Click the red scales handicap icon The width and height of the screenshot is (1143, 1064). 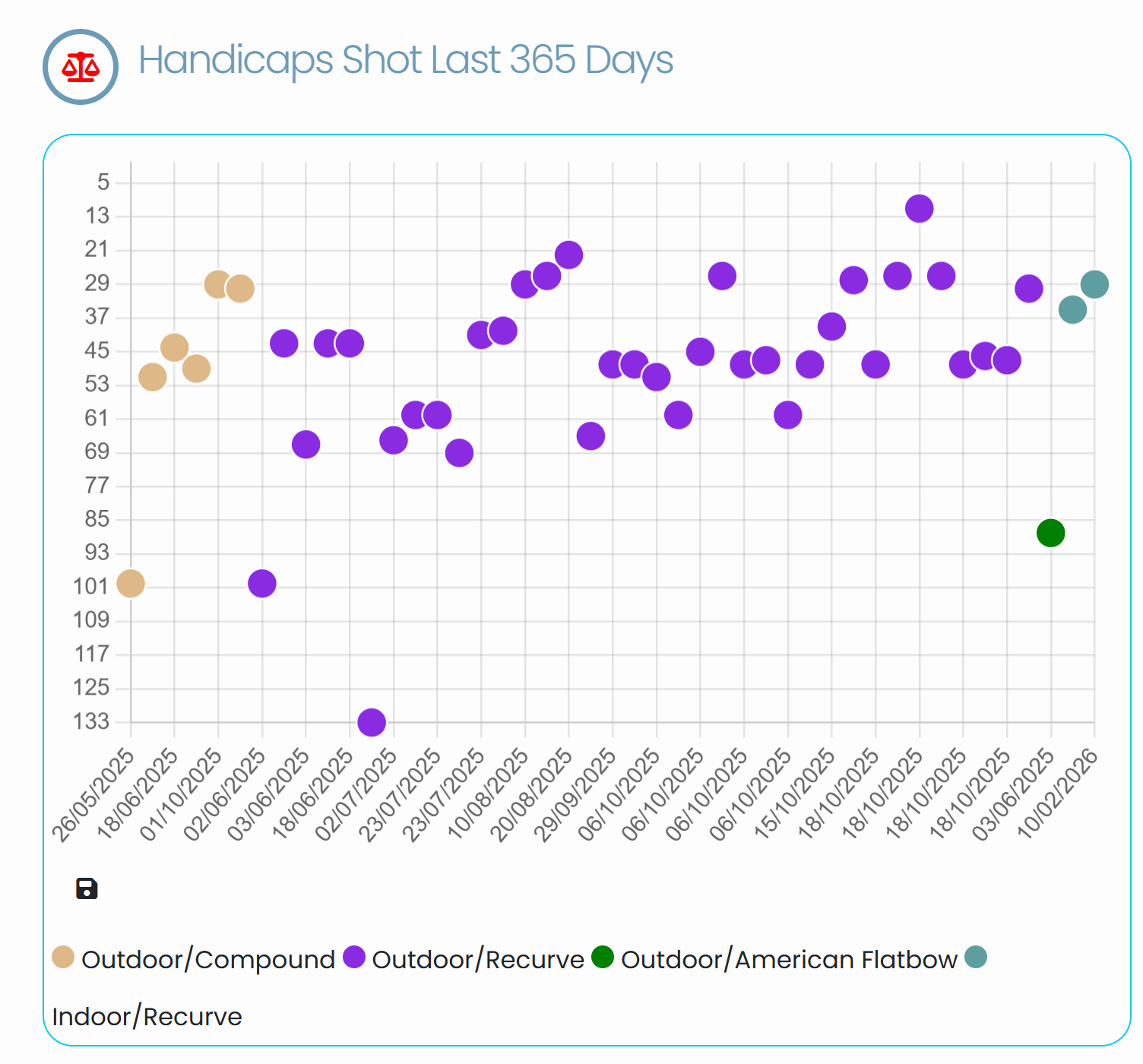point(81,67)
